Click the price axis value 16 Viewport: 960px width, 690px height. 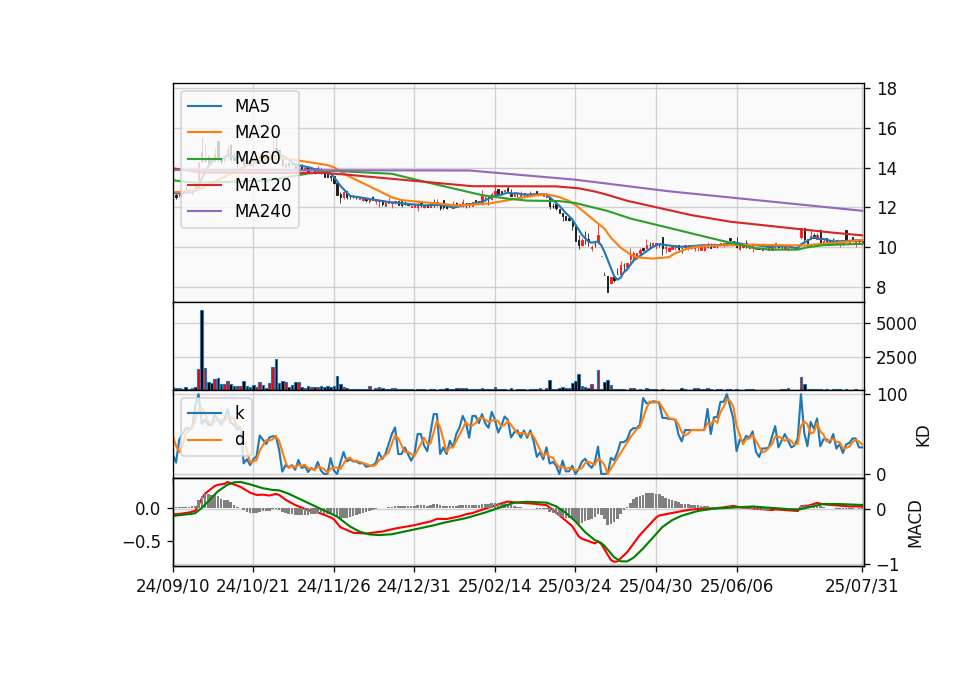(x=887, y=129)
